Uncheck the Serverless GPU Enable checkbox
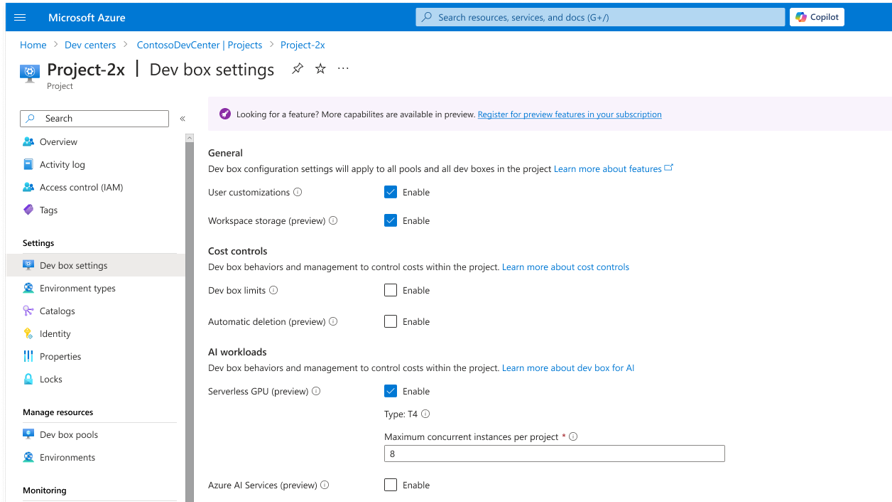The image size is (892, 502). (390, 391)
